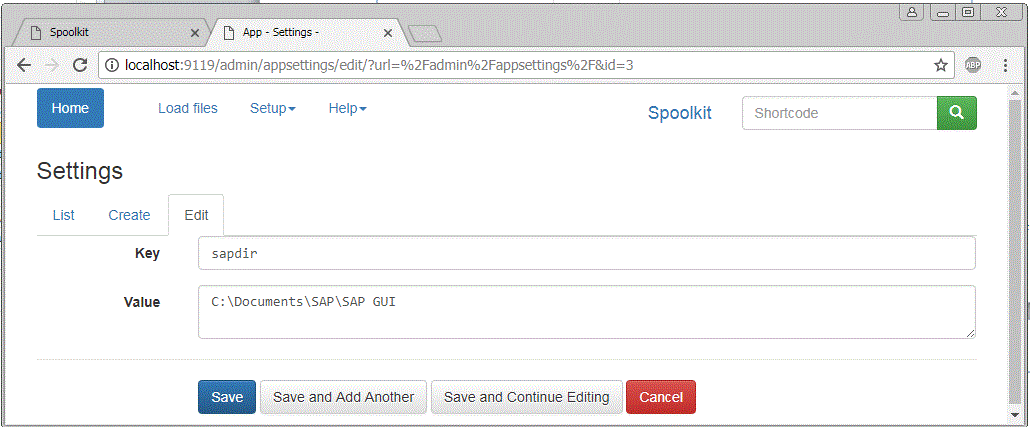Click the red Cancel button
Viewport: 1030px width, 427px height.
(661, 397)
